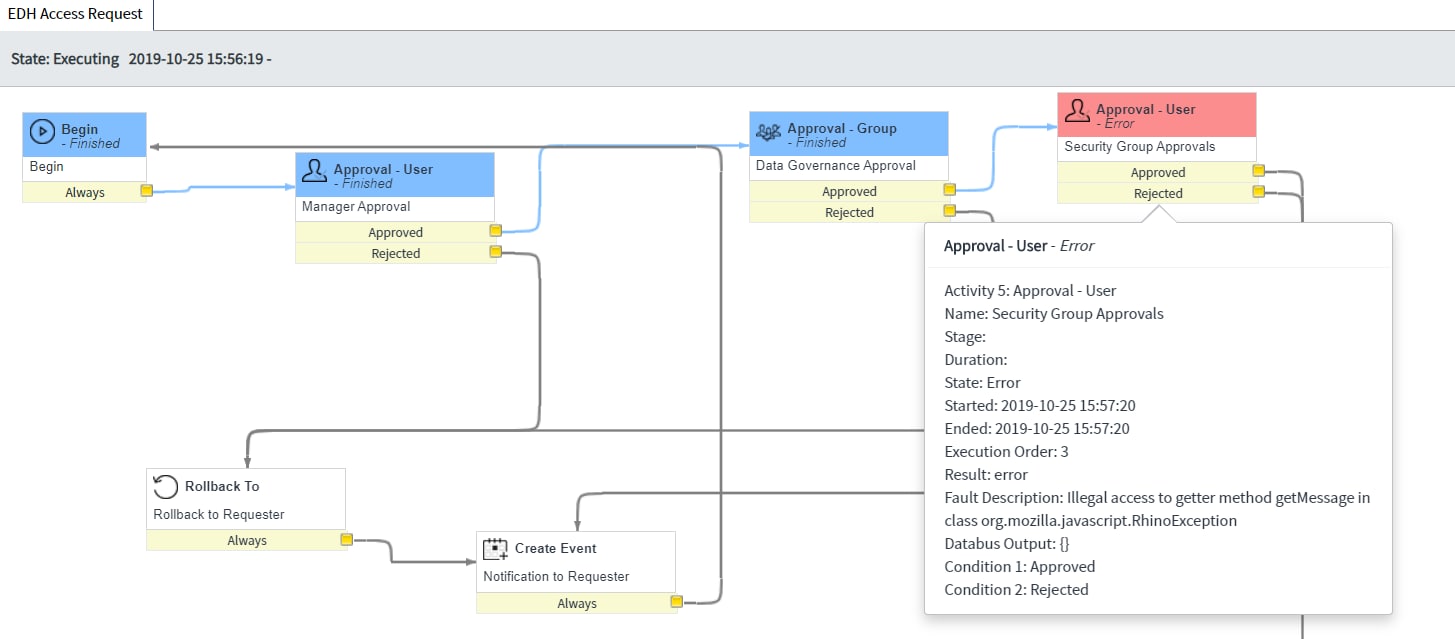Click the Manager Approval user icon
1455x639 pixels.
click(x=314, y=172)
